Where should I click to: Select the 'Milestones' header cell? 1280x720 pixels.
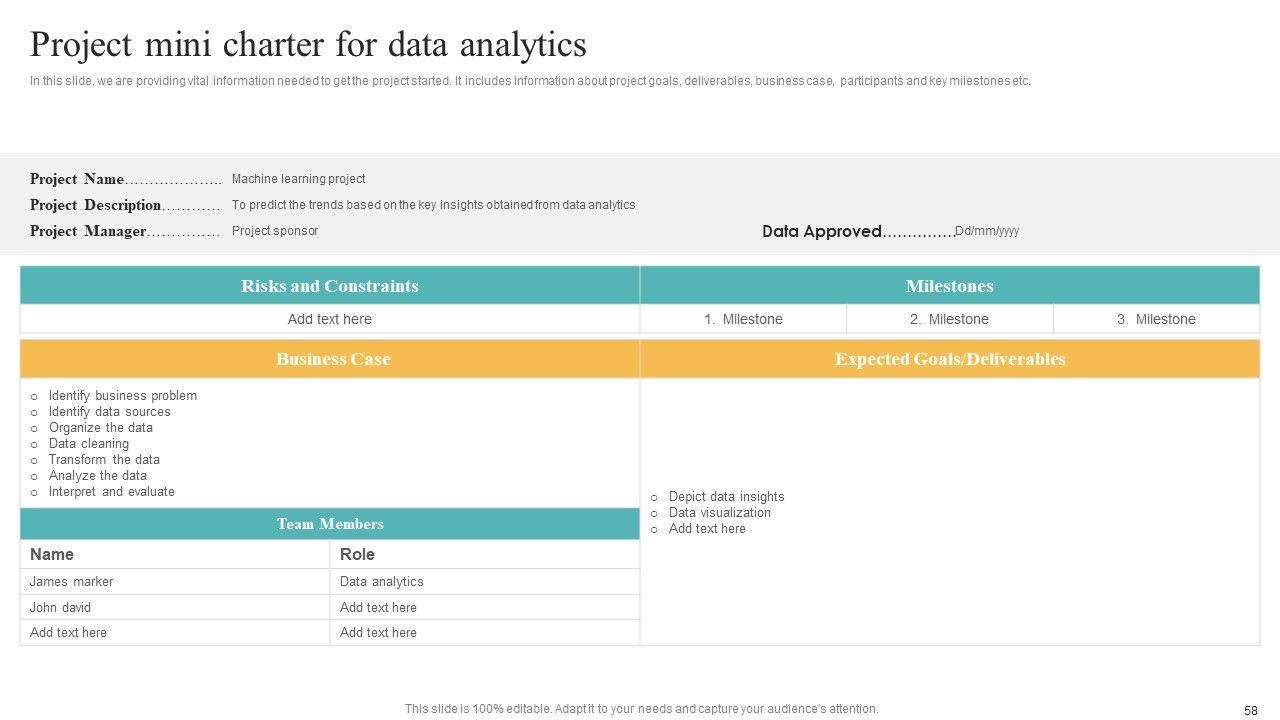click(949, 286)
